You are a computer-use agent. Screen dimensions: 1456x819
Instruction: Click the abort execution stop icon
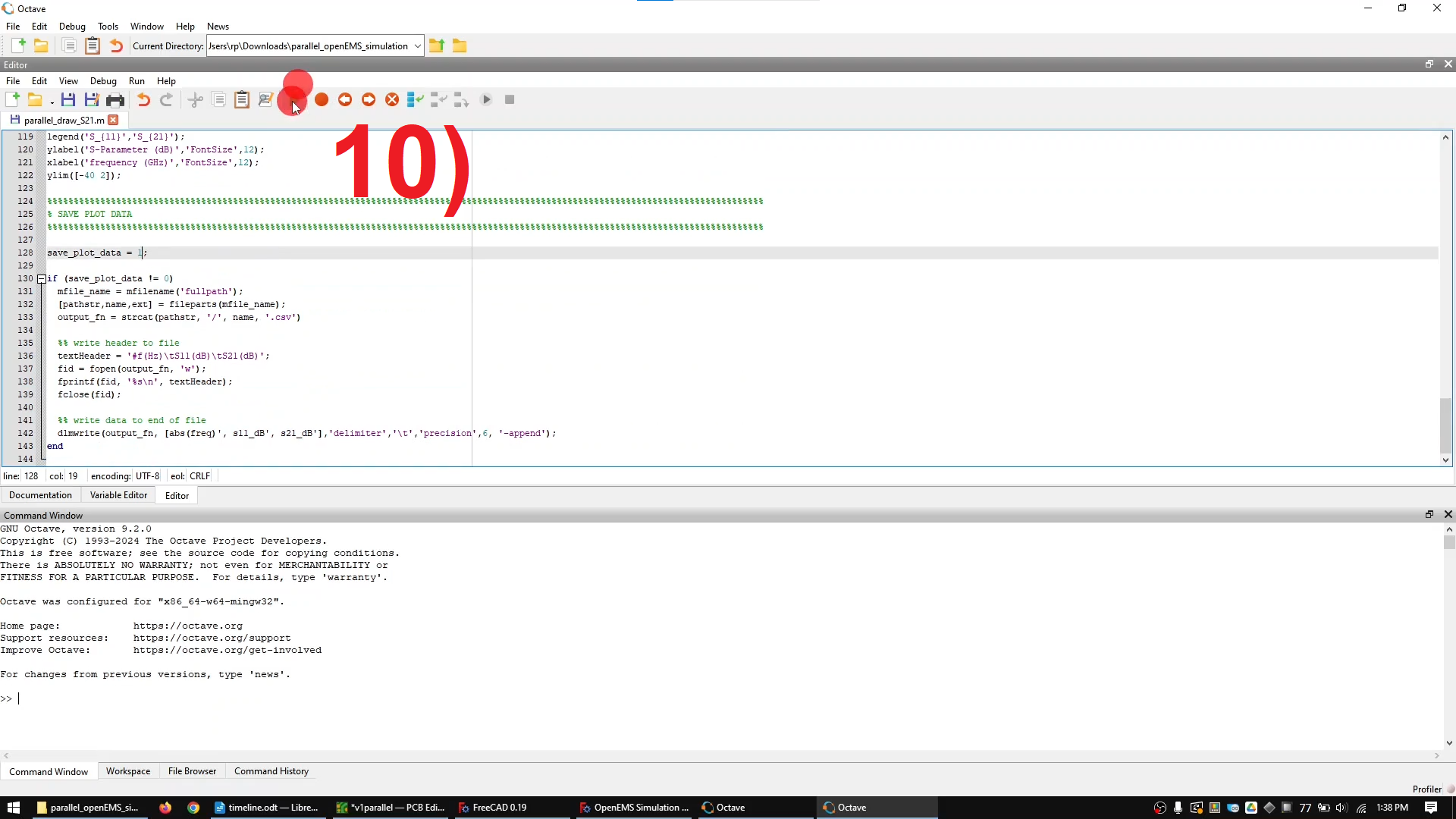(509, 99)
